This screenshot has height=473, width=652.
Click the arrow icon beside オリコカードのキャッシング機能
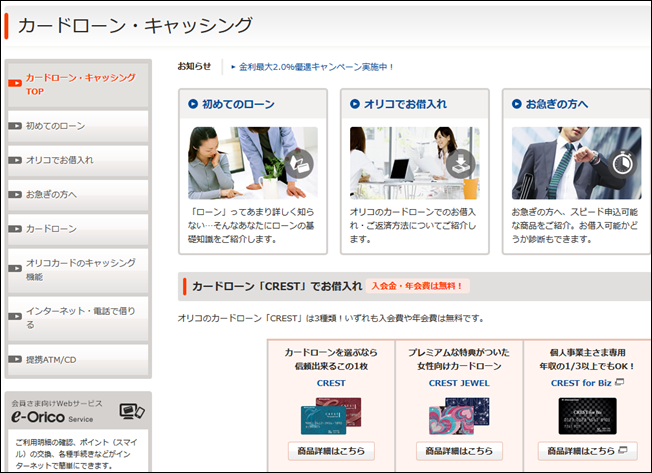click(15, 269)
